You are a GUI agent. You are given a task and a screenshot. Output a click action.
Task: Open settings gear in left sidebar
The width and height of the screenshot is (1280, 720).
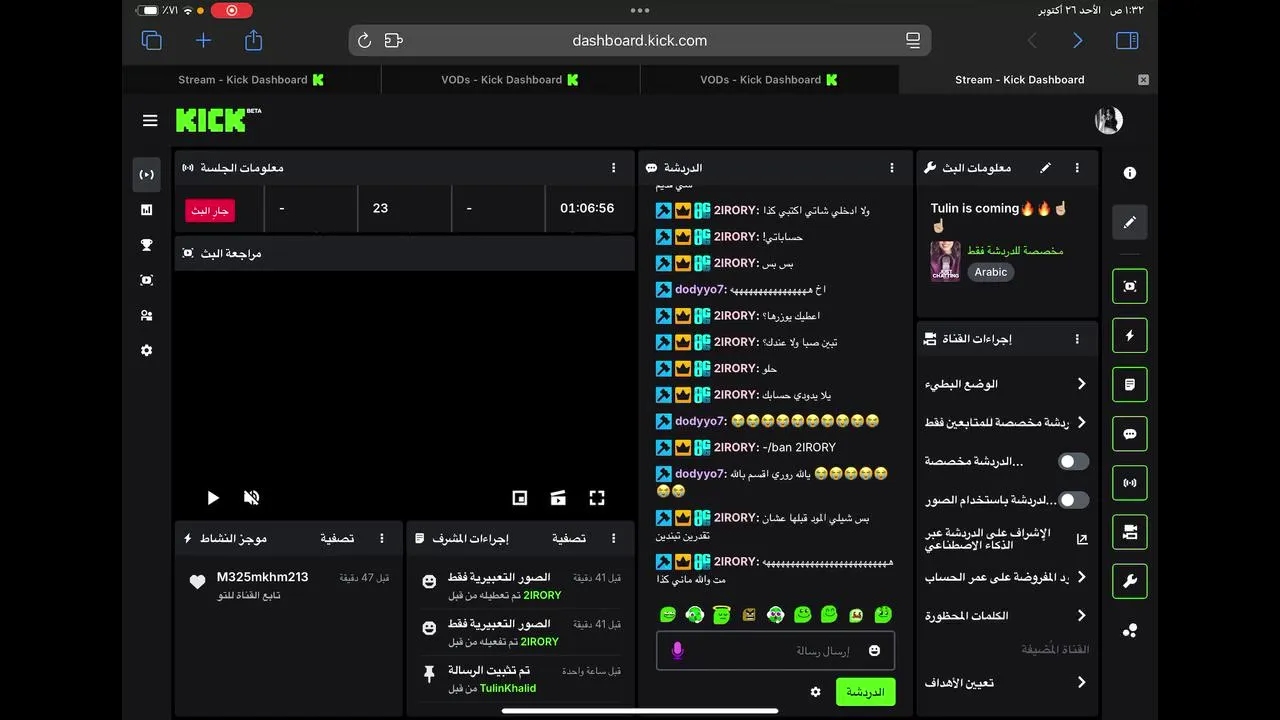coord(146,350)
